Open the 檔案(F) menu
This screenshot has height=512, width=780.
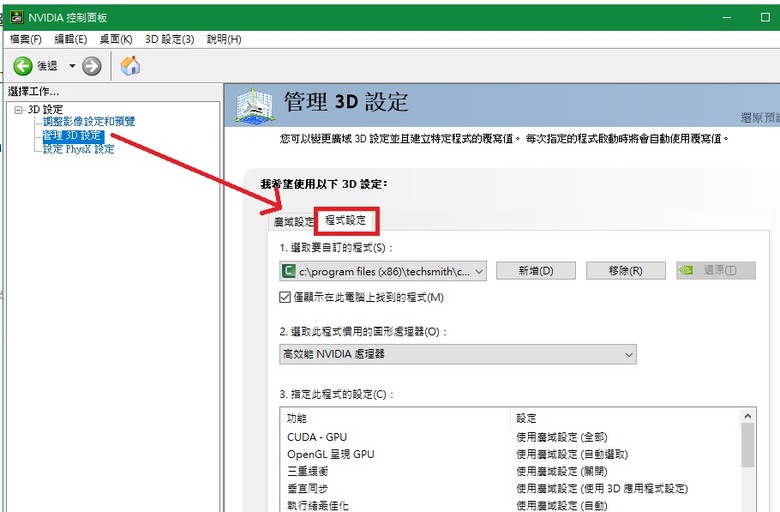[x=25, y=39]
